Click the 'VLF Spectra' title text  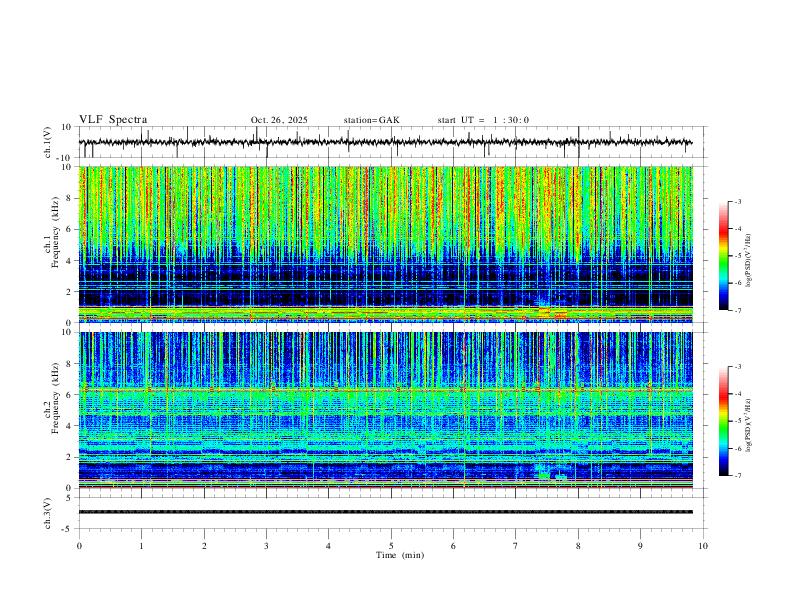tap(113, 120)
